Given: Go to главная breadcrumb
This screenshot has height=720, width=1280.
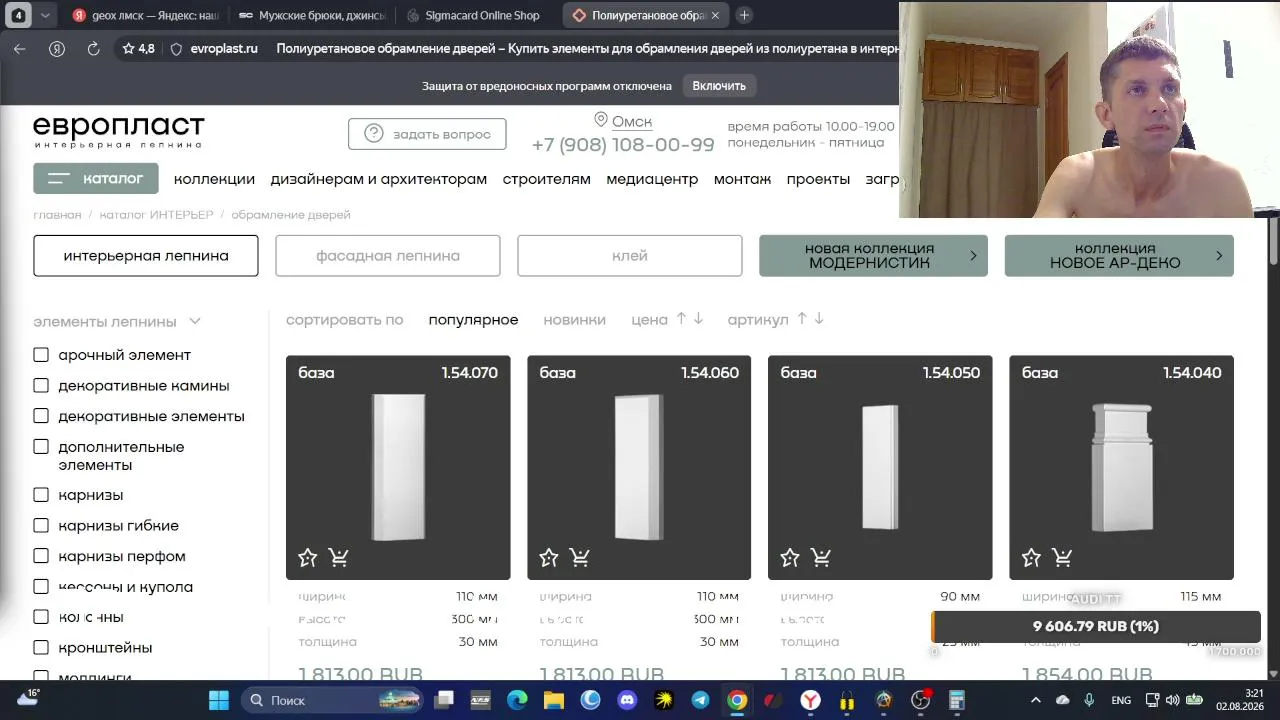Looking at the screenshot, I should tap(57, 215).
